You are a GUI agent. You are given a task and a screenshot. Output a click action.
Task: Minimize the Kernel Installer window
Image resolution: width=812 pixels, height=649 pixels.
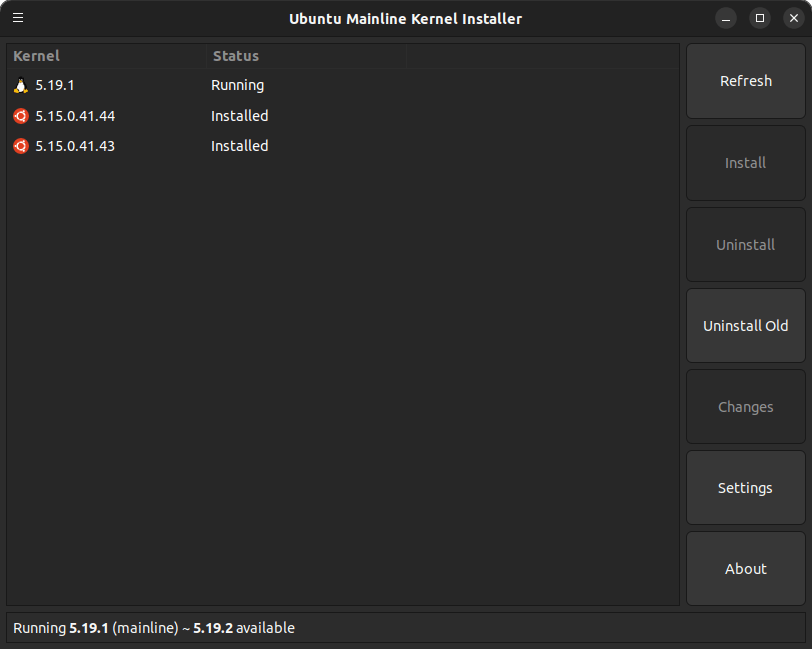726,19
